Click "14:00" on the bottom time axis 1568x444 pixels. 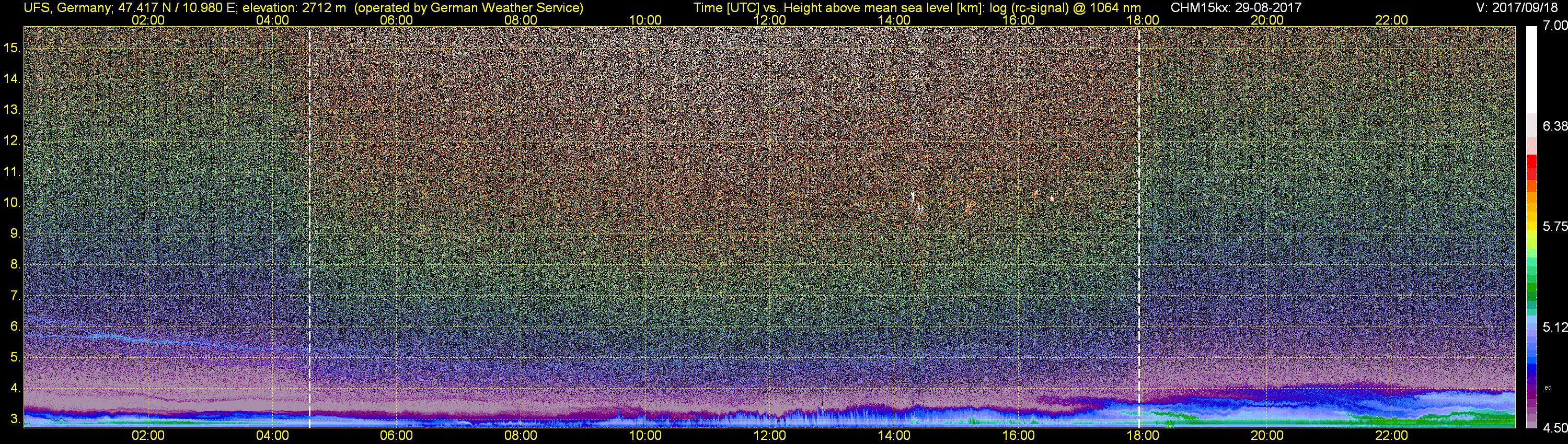894,436
